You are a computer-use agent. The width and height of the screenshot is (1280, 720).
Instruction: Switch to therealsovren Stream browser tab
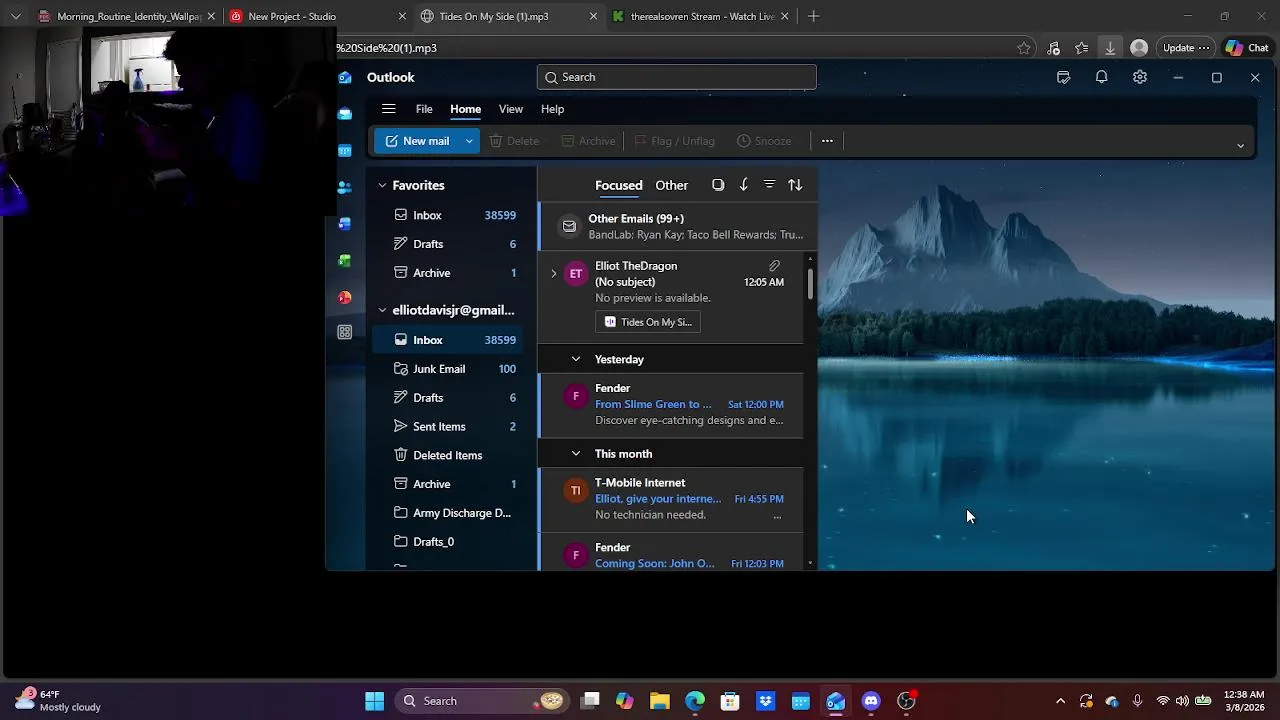[702, 16]
